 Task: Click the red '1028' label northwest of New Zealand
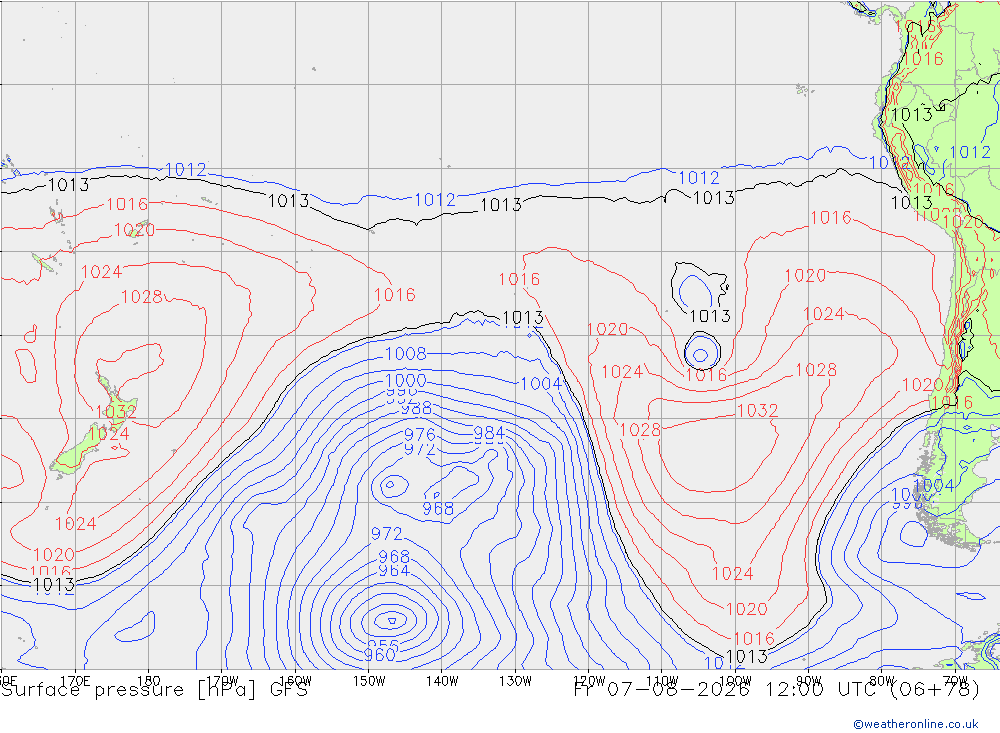click(x=142, y=297)
